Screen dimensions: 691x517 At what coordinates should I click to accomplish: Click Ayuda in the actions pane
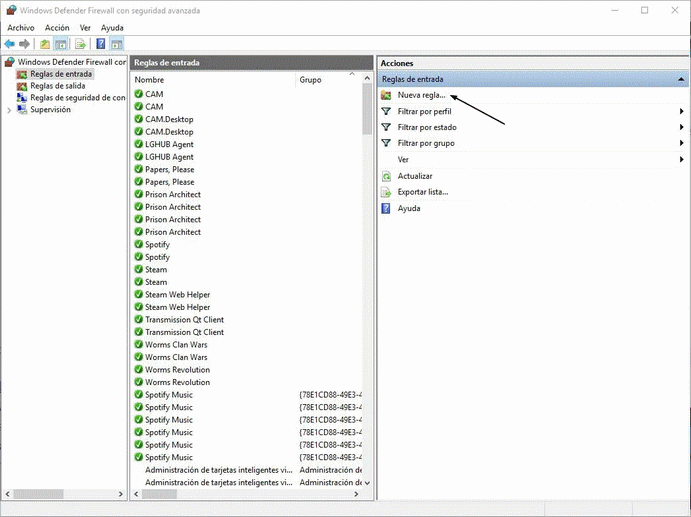[409, 208]
